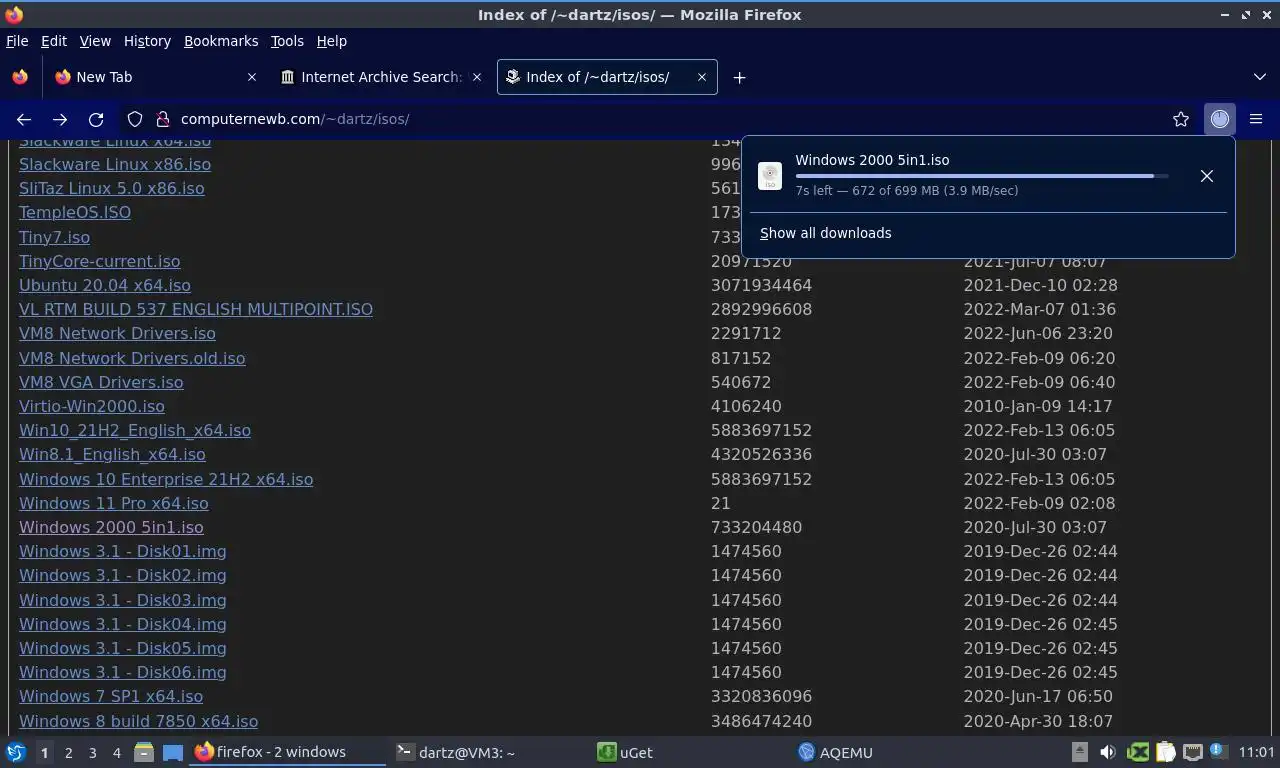Click the uGet tray icon
This screenshot has width=1280, height=768.
coord(1138,752)
